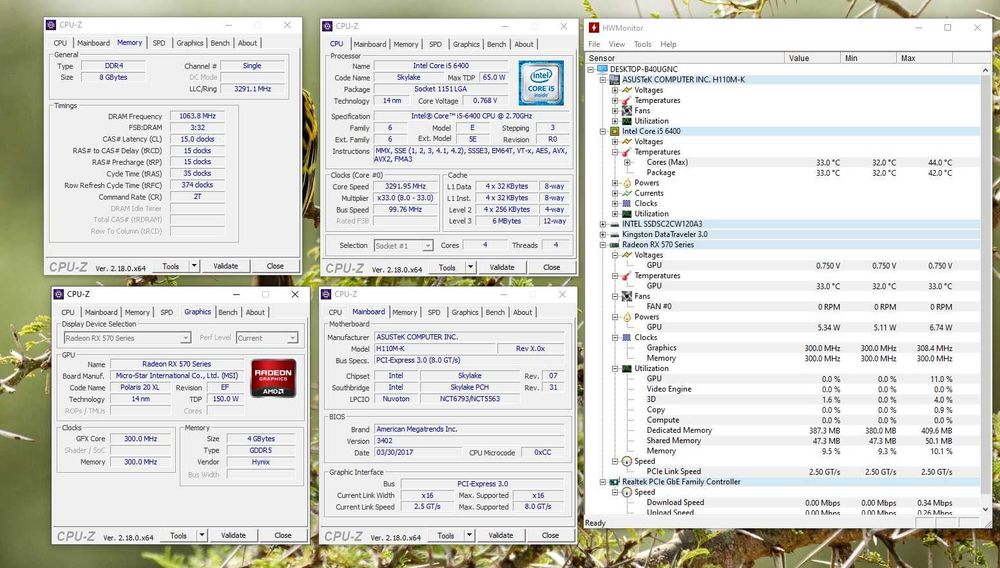Click the Utilization icon under Radeon RX 570

coord(626,368)
